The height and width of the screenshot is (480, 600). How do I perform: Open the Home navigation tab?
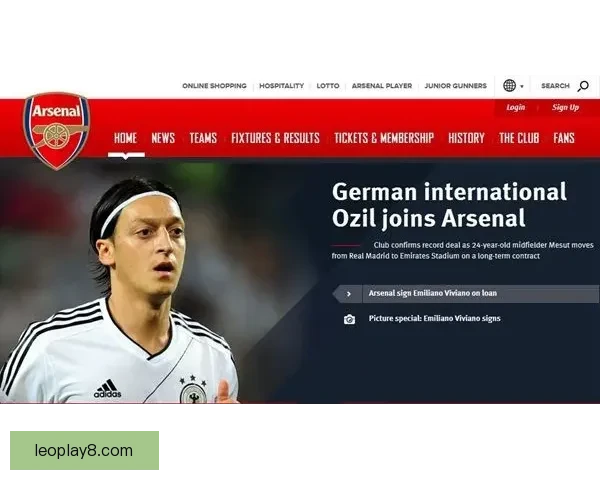pyautogui.click(x=126, y=138)
